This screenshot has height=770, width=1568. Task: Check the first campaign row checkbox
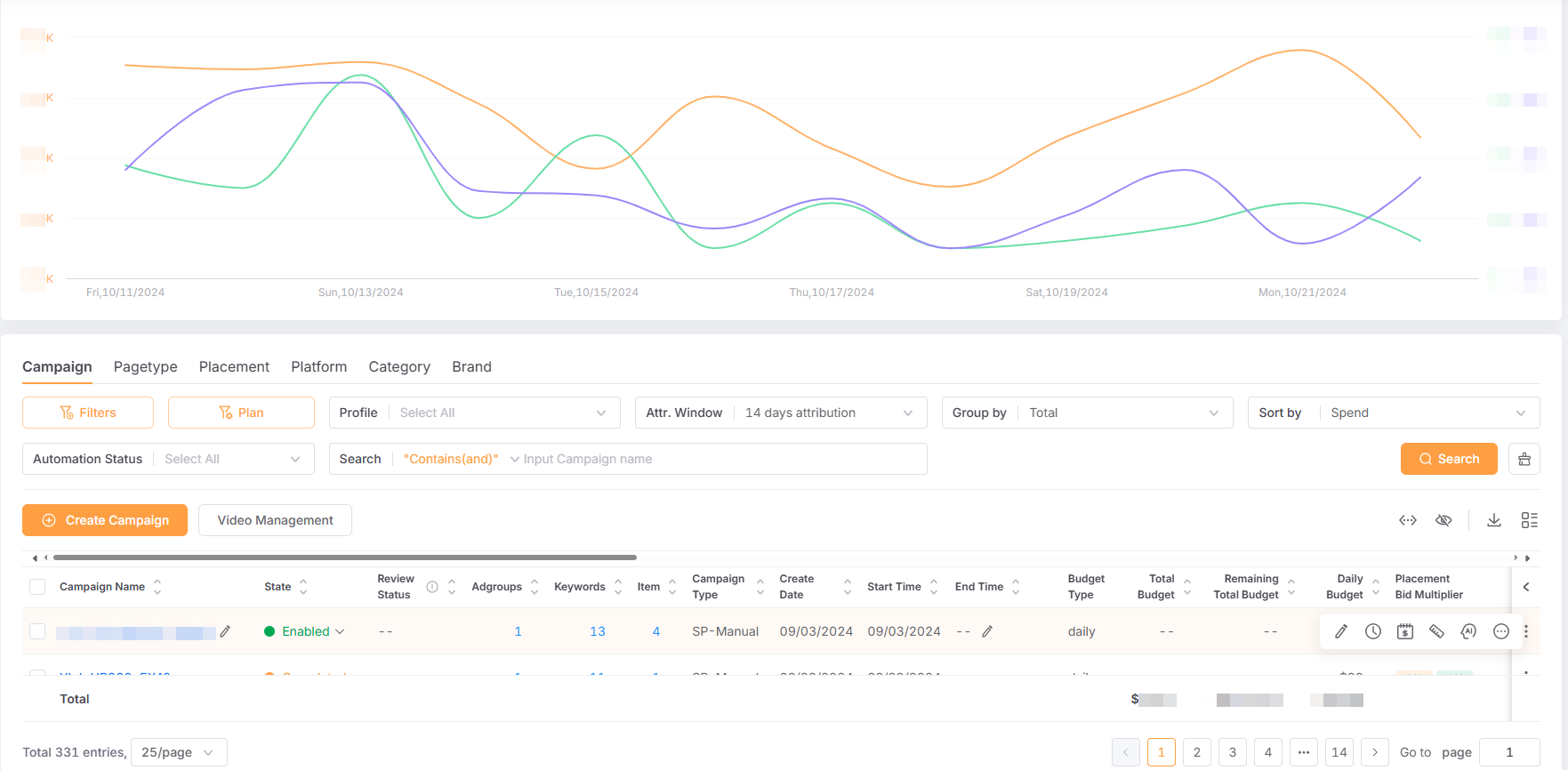click(37, 631)
